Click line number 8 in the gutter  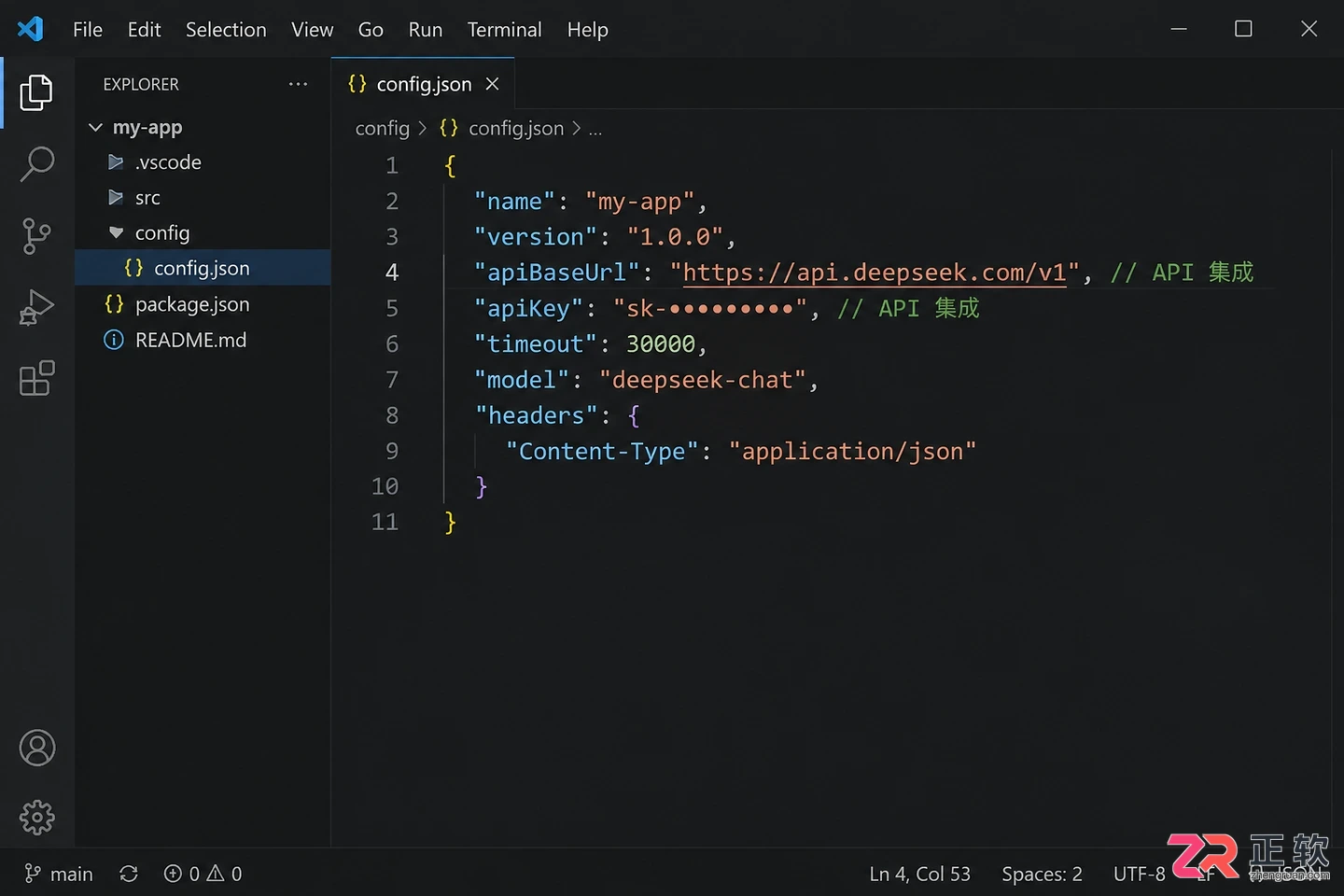coord(392,415)
